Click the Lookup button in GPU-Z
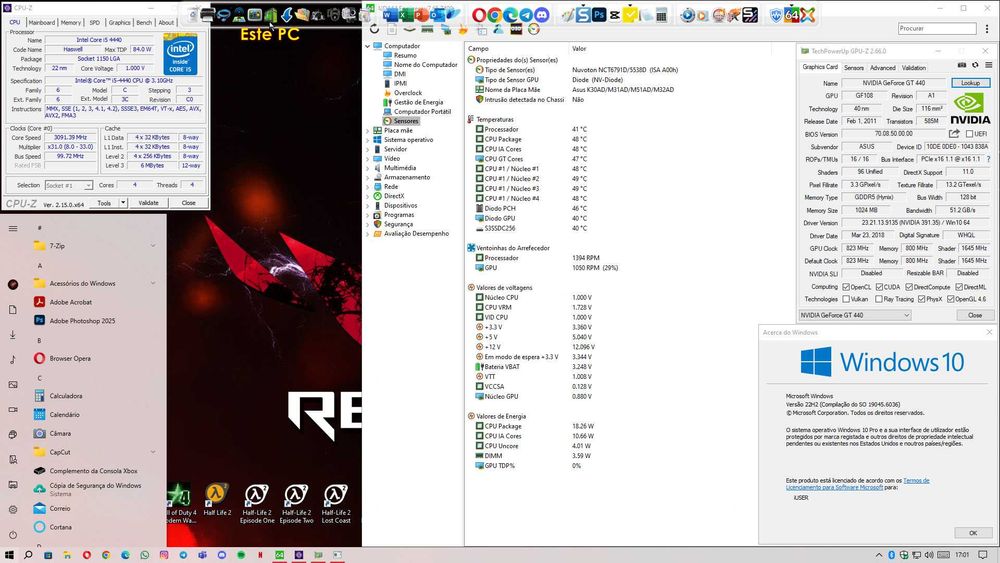Image resolution: width=1000 pixels, height=563 pixels. click(970, 83)
